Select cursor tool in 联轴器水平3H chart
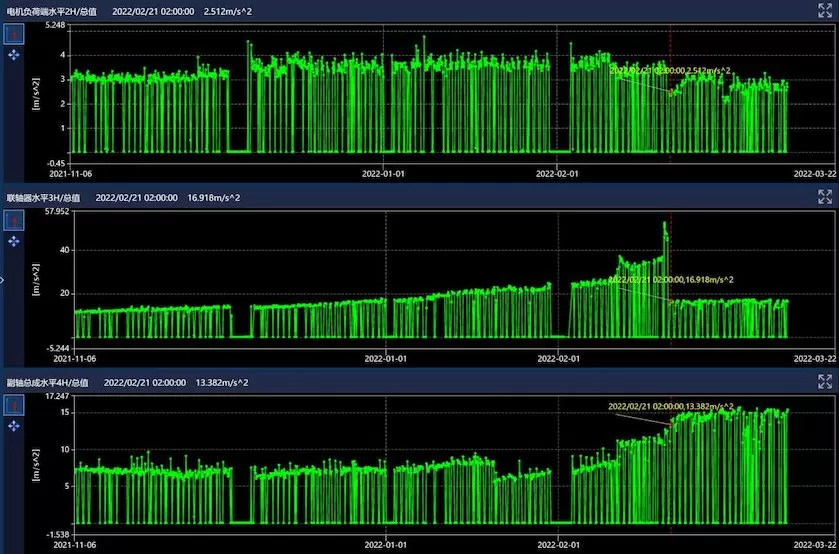This screenshot has width=839, height=554. coord(14,218)
